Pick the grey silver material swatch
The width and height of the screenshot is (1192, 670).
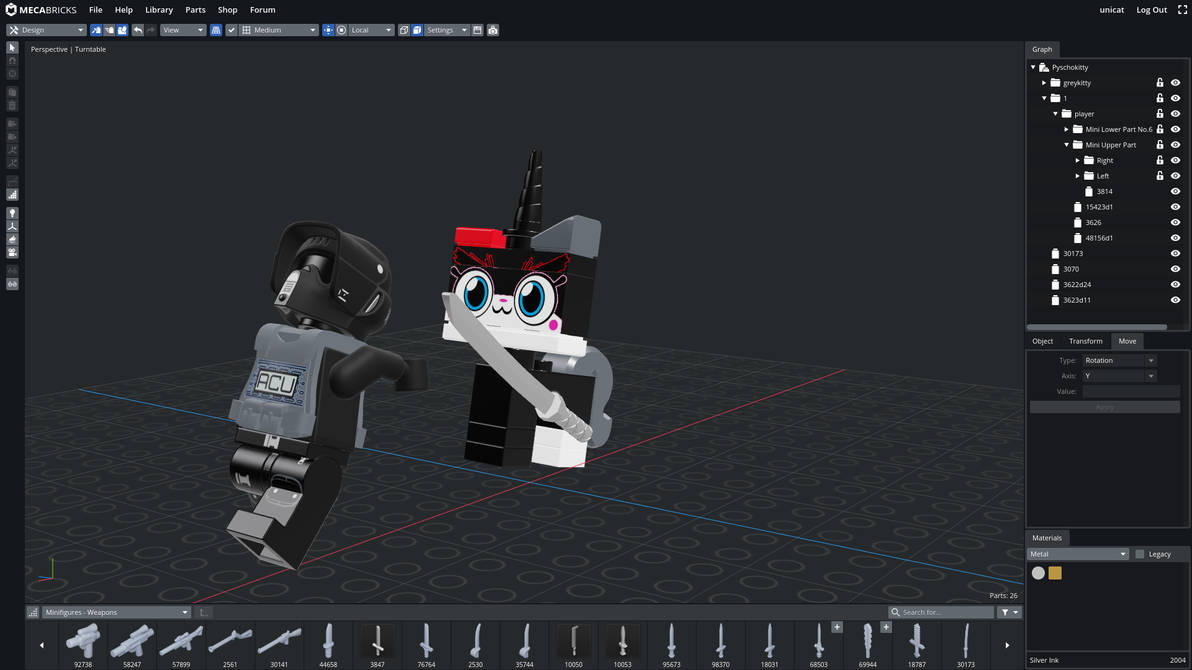tap(1038, 573)
